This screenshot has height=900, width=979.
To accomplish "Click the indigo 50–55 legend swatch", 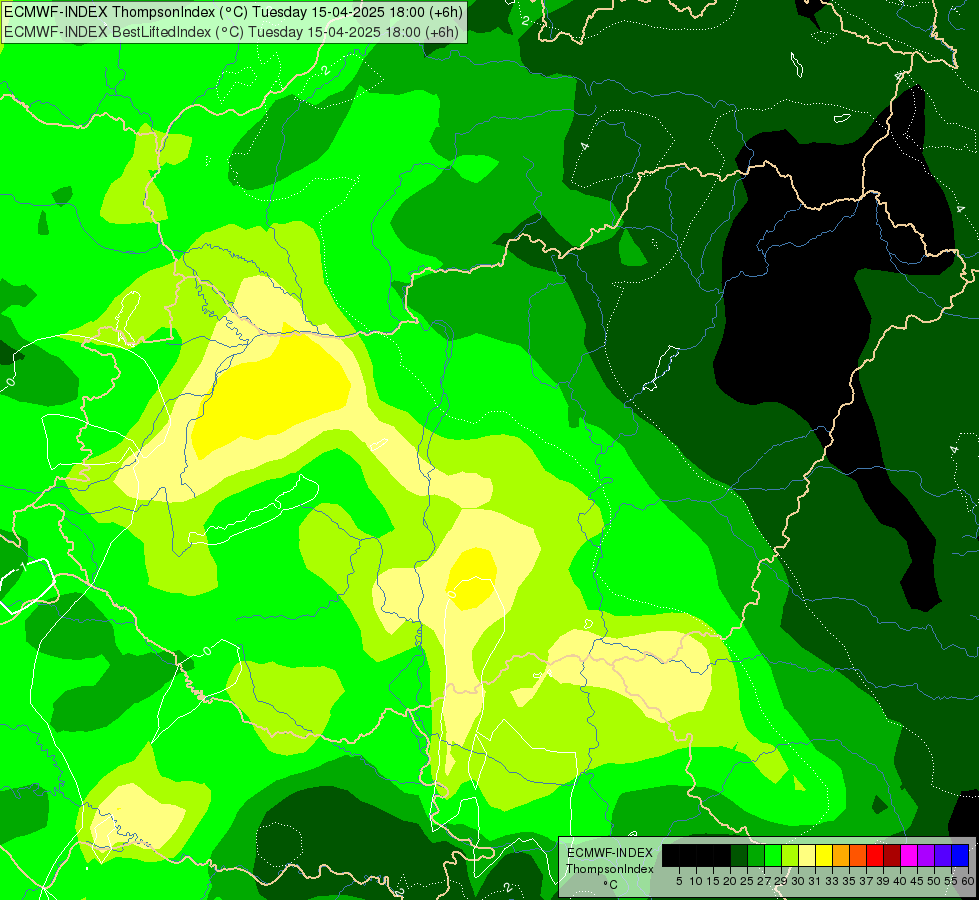I will [943, 855].
